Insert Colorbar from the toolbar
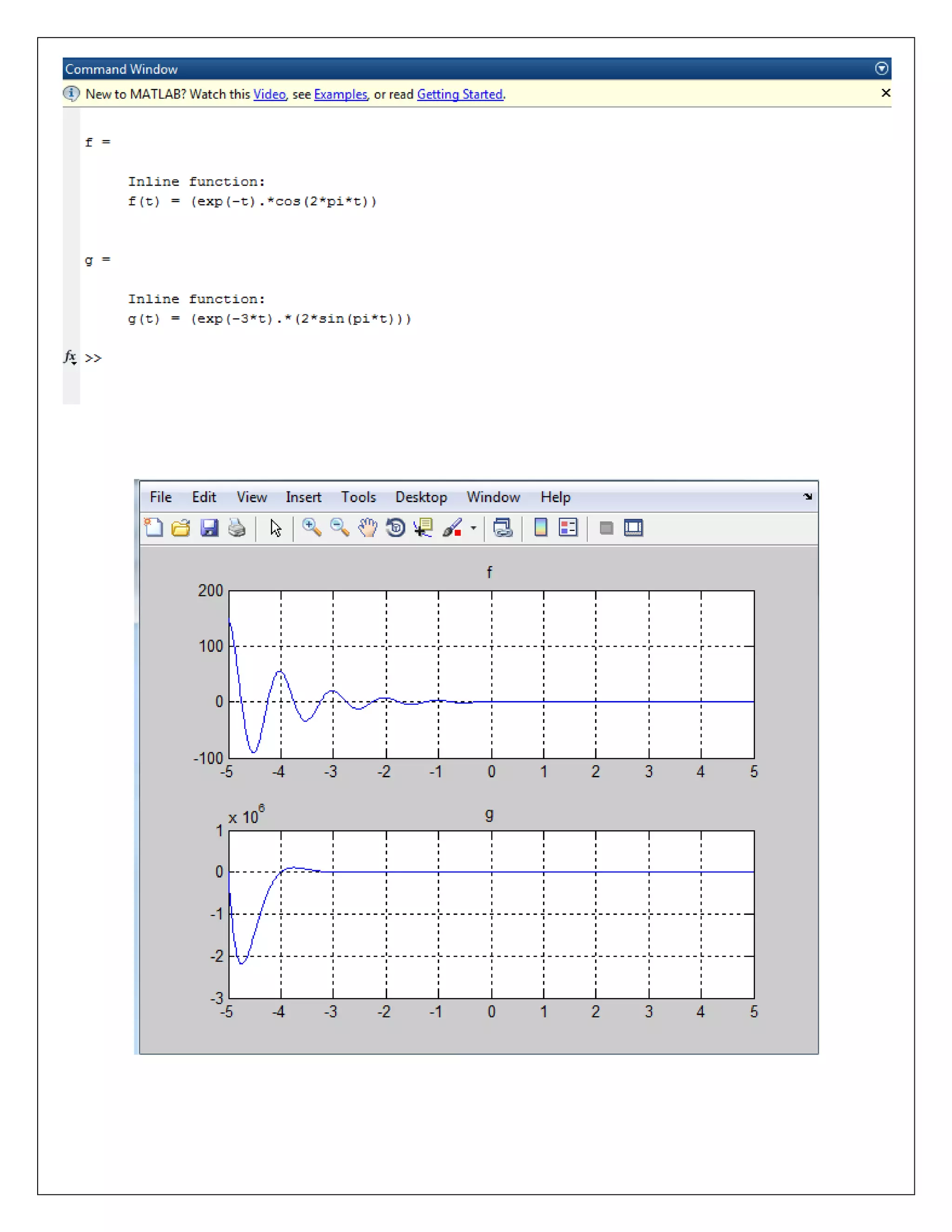 click(x=540, y=528)
